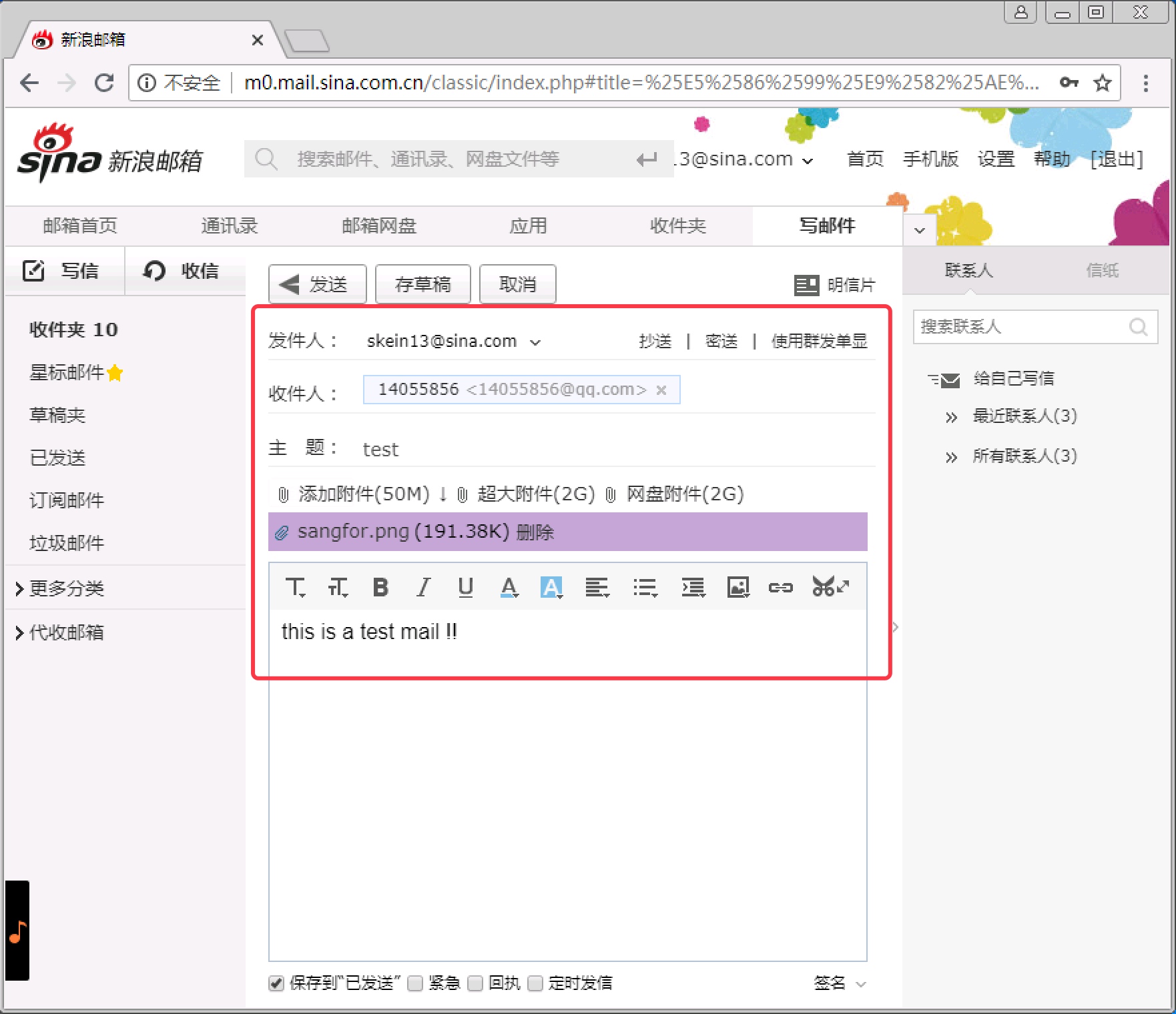Remove recipient 14055856@qq.com
Image resolution: width=1176 pixels, height=1014 pixels.
(661, 390)
